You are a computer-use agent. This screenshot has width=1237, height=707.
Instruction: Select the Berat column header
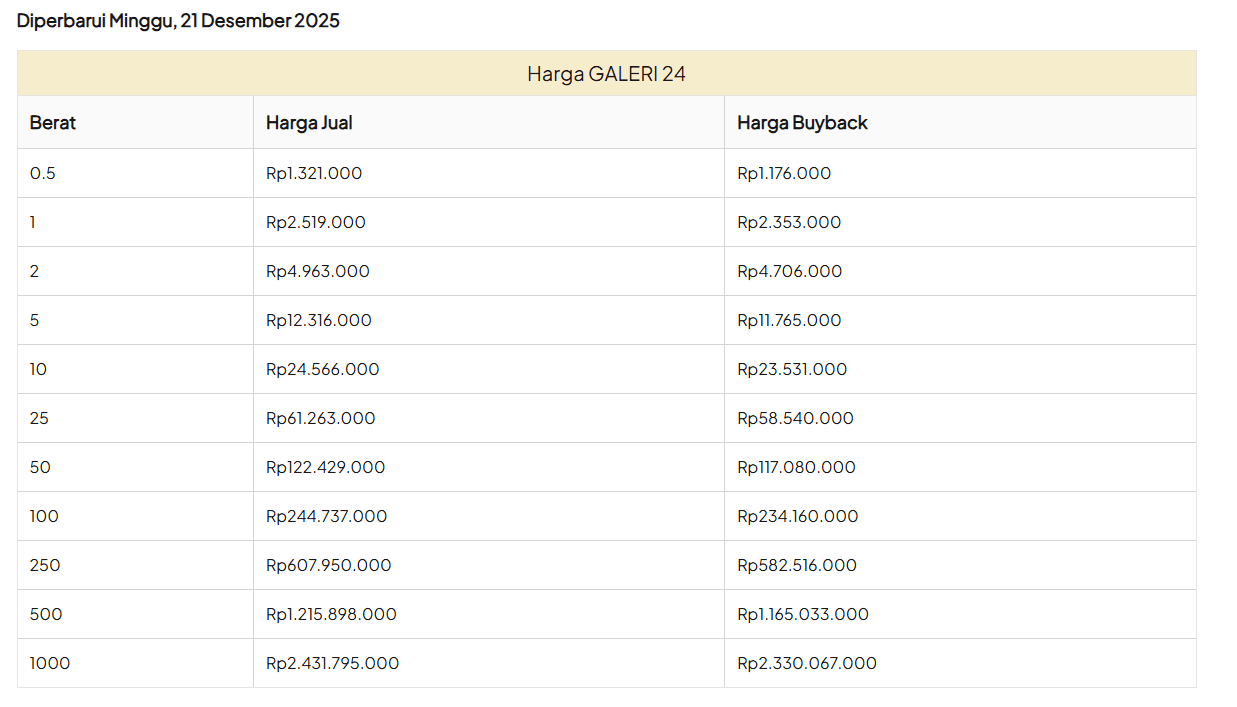tap(52, 122)
